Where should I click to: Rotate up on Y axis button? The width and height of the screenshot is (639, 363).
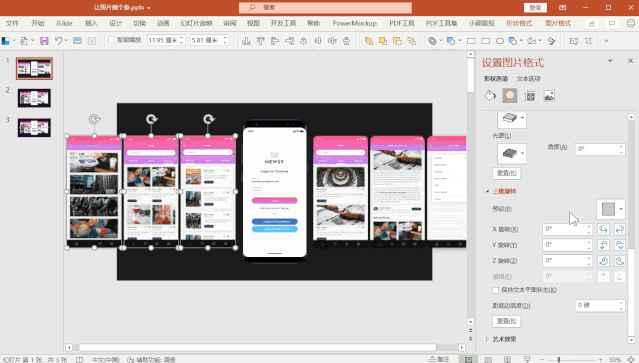click(603, 245)
